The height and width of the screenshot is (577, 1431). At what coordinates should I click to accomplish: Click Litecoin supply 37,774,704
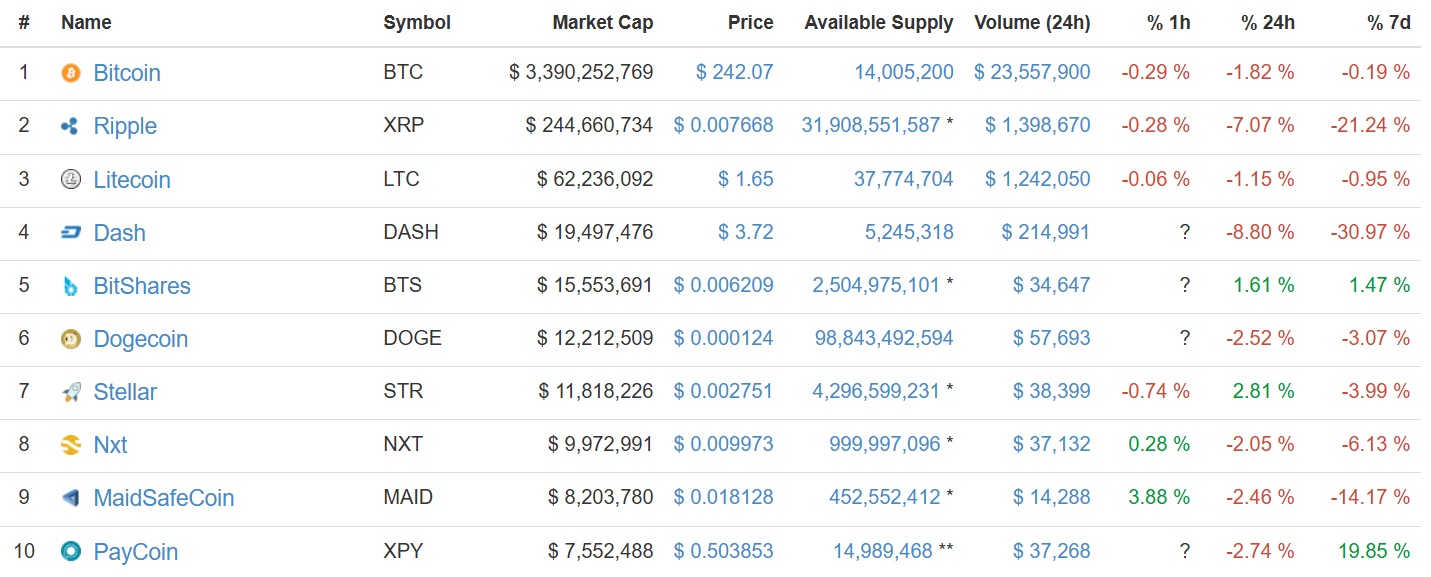[904, 179]
